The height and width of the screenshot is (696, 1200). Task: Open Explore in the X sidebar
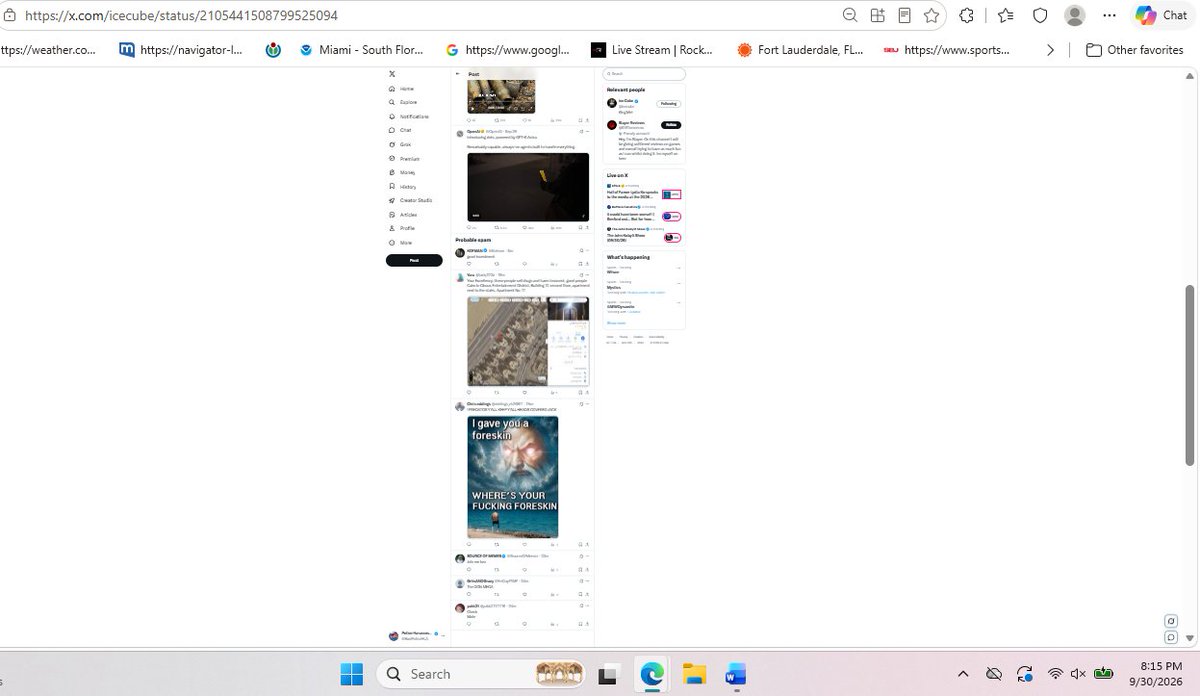tap(403, 103)
